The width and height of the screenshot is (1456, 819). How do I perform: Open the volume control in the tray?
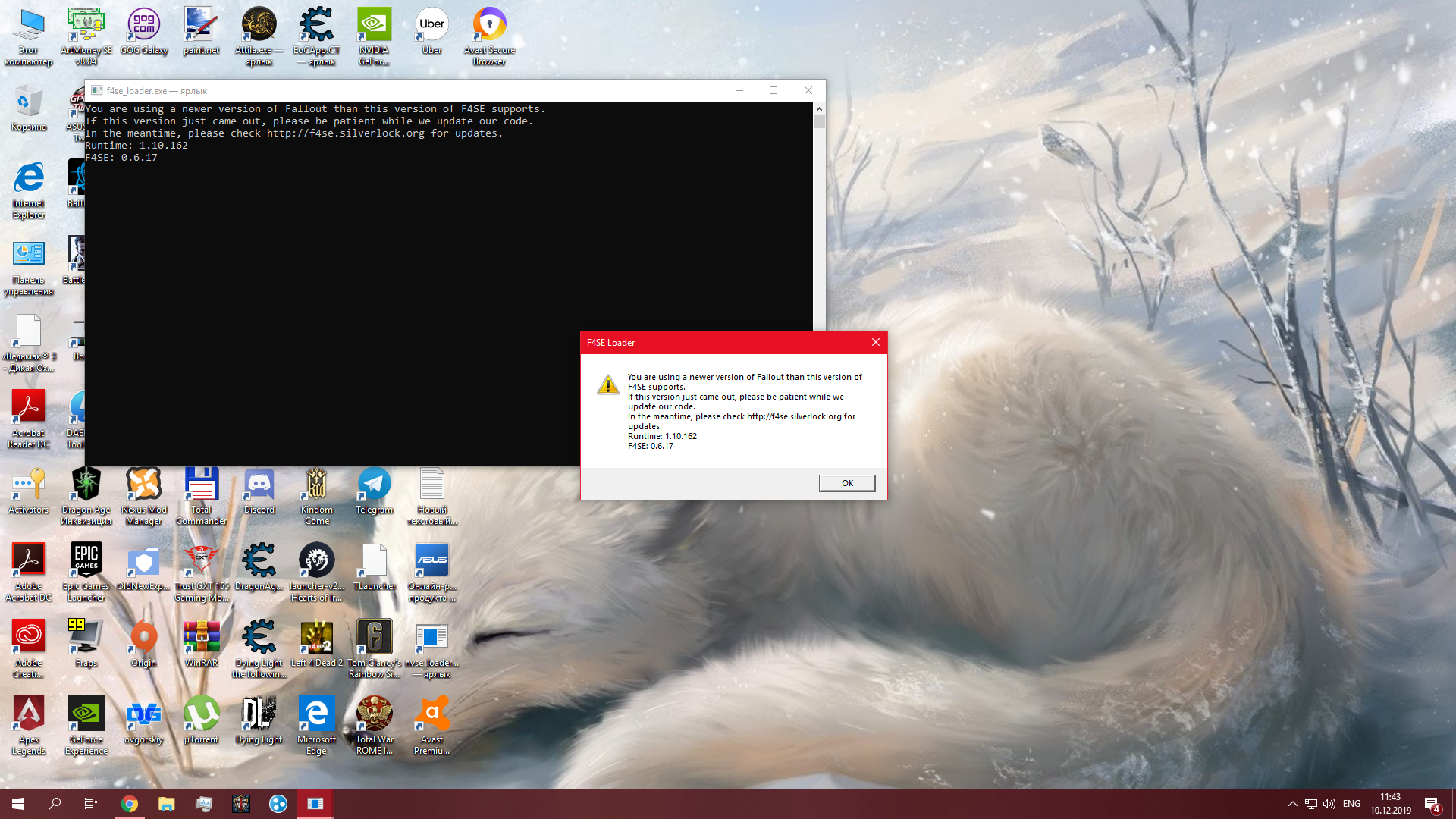(x=1329, y=804)
